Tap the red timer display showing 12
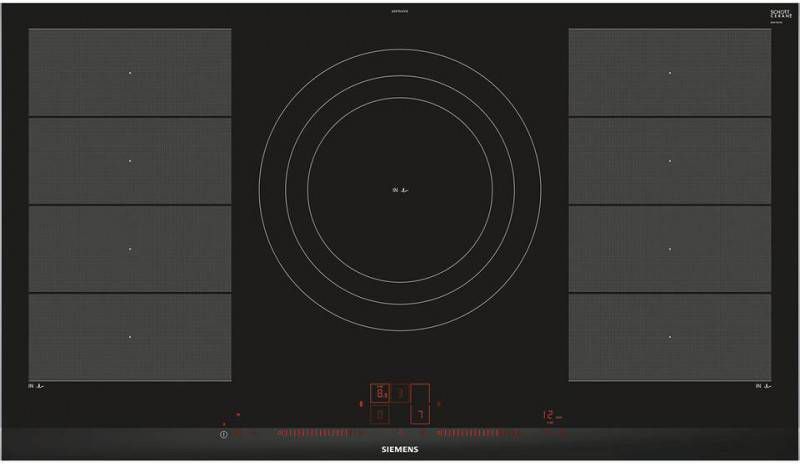The width and height of the screenshot is (800, 464). click(x=549, y=413)
